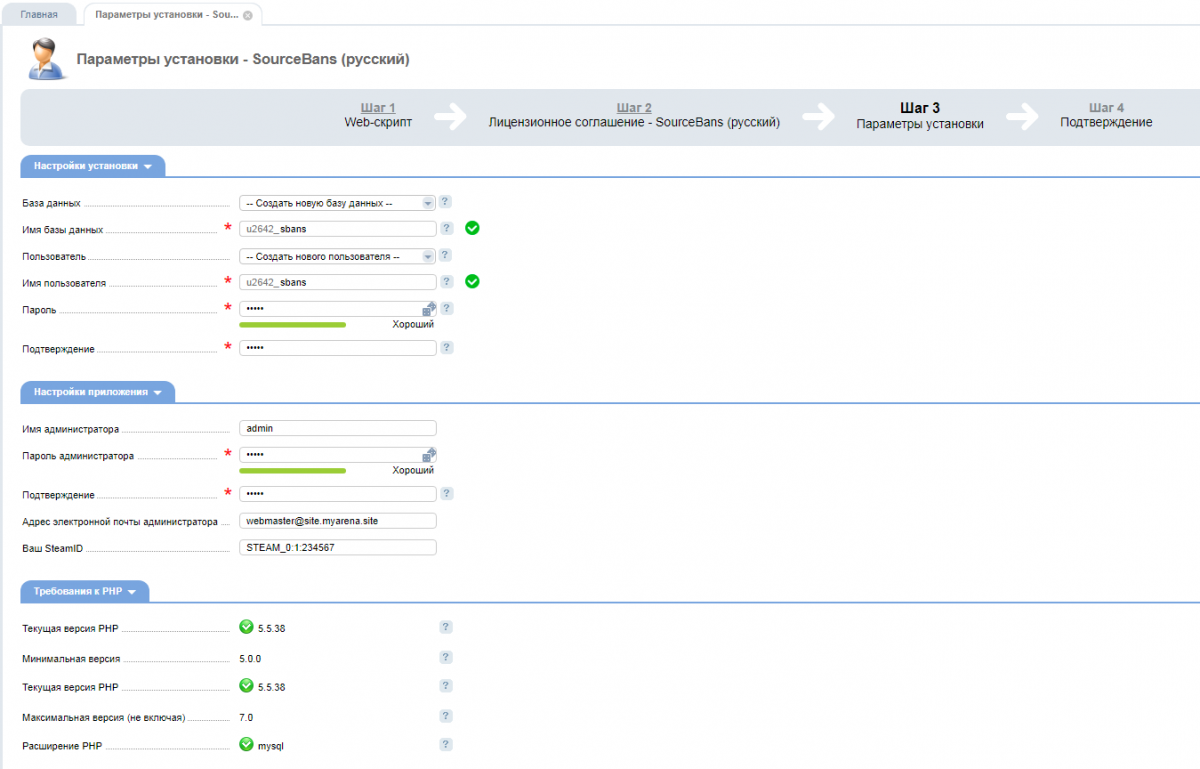Click help icon next to Минимальная версия row
1200x769 pixels.
tap(446, 657)
